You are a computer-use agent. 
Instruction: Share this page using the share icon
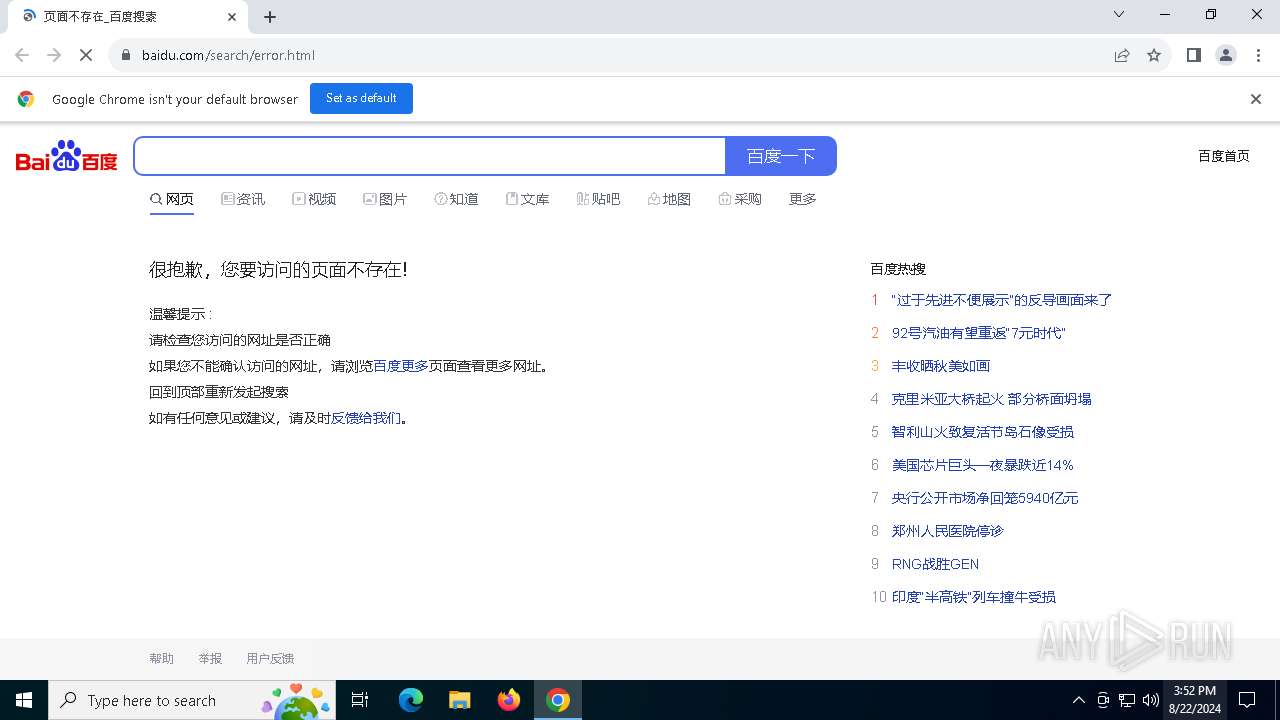(x=1122, y=55)
